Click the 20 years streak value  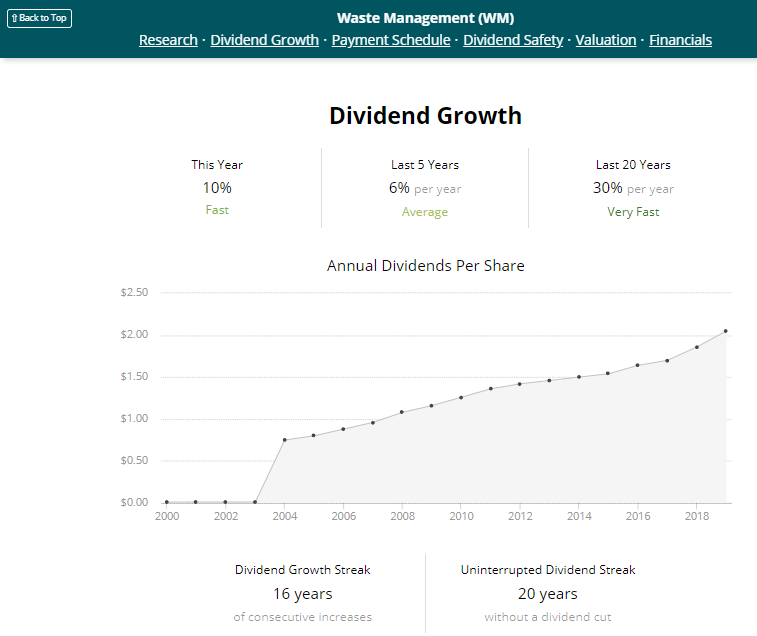548,594
